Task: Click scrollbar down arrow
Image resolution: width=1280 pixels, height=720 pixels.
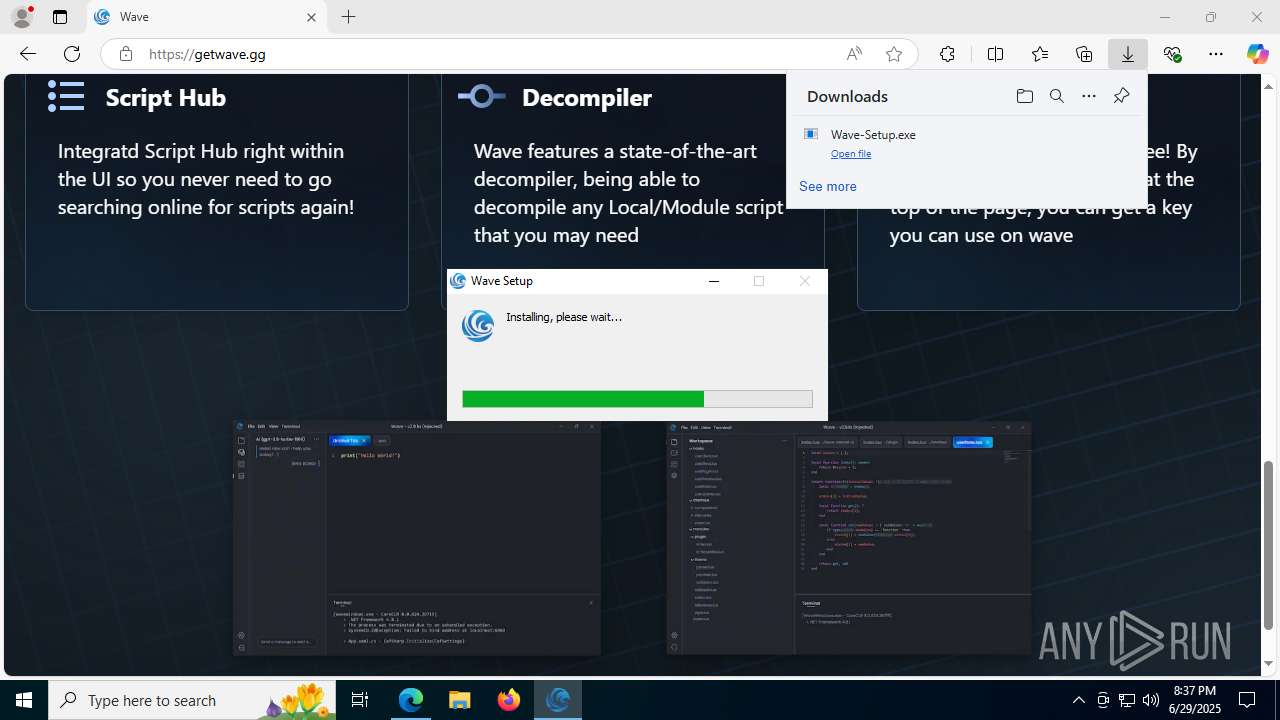Action: point(1269,664)
